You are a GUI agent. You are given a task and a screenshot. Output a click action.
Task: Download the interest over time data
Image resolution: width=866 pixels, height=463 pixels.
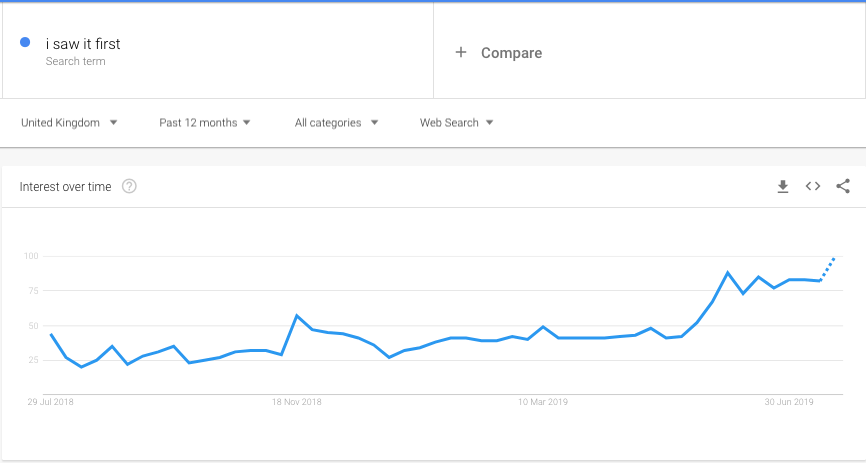pyautogui.click(x=783, y=187)
